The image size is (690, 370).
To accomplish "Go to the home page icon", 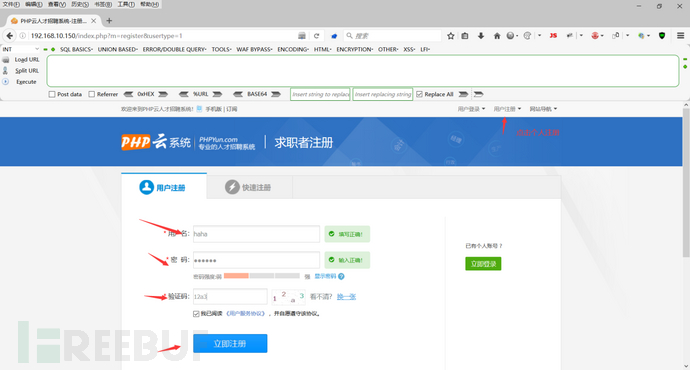I will coord(497,36).
